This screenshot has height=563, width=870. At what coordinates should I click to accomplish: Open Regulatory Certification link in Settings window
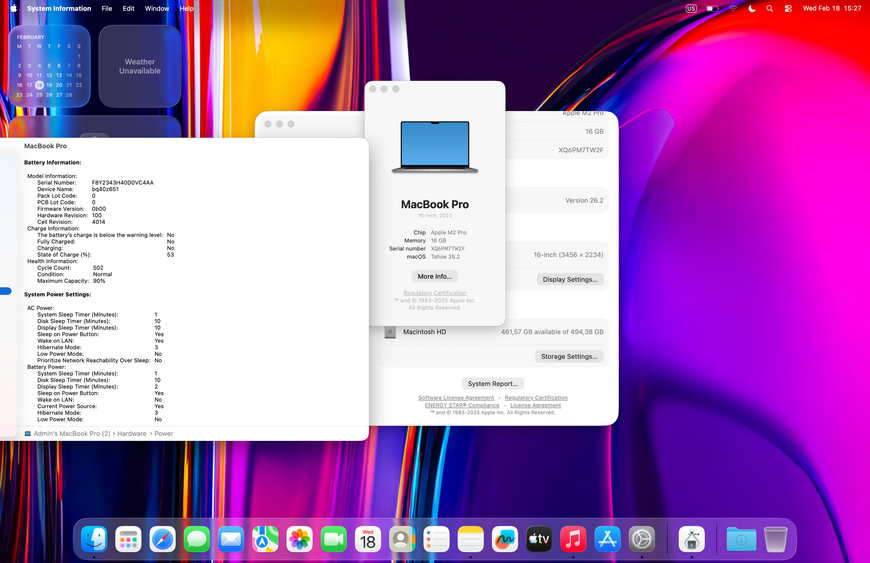pos(536,398)
